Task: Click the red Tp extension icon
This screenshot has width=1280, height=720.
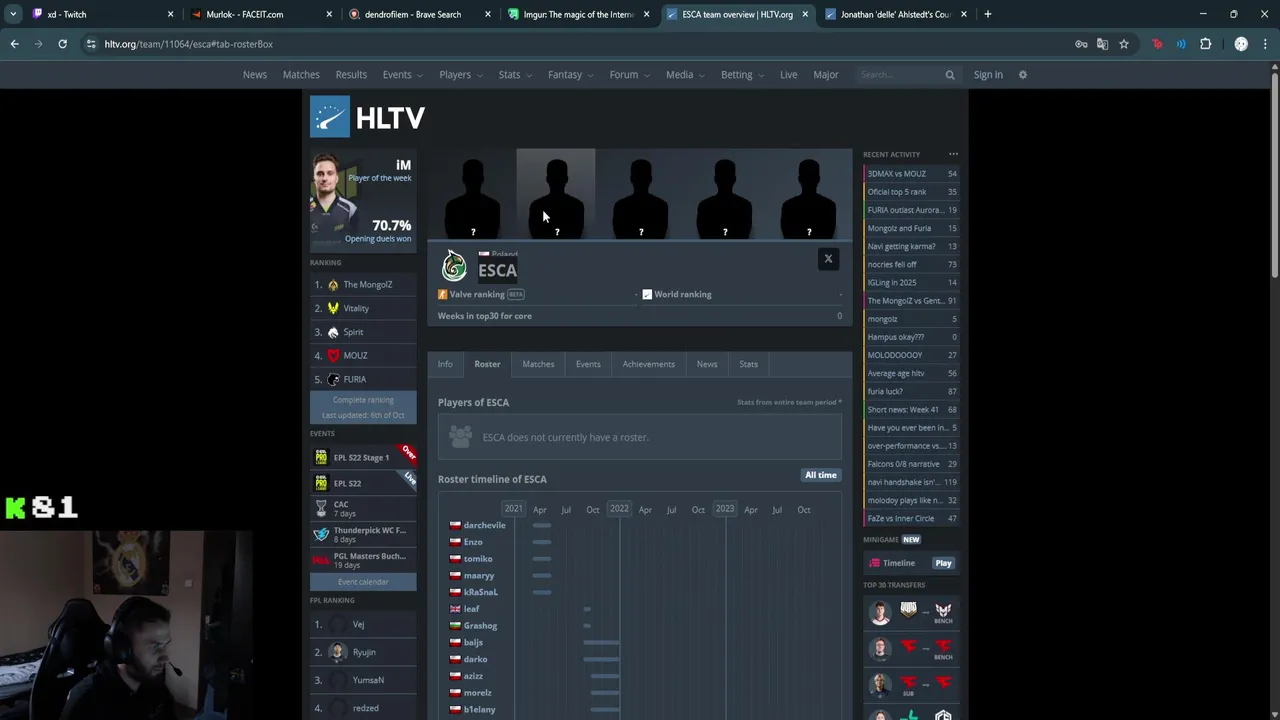Action: pyautogui.click(x=1158, y=44)
